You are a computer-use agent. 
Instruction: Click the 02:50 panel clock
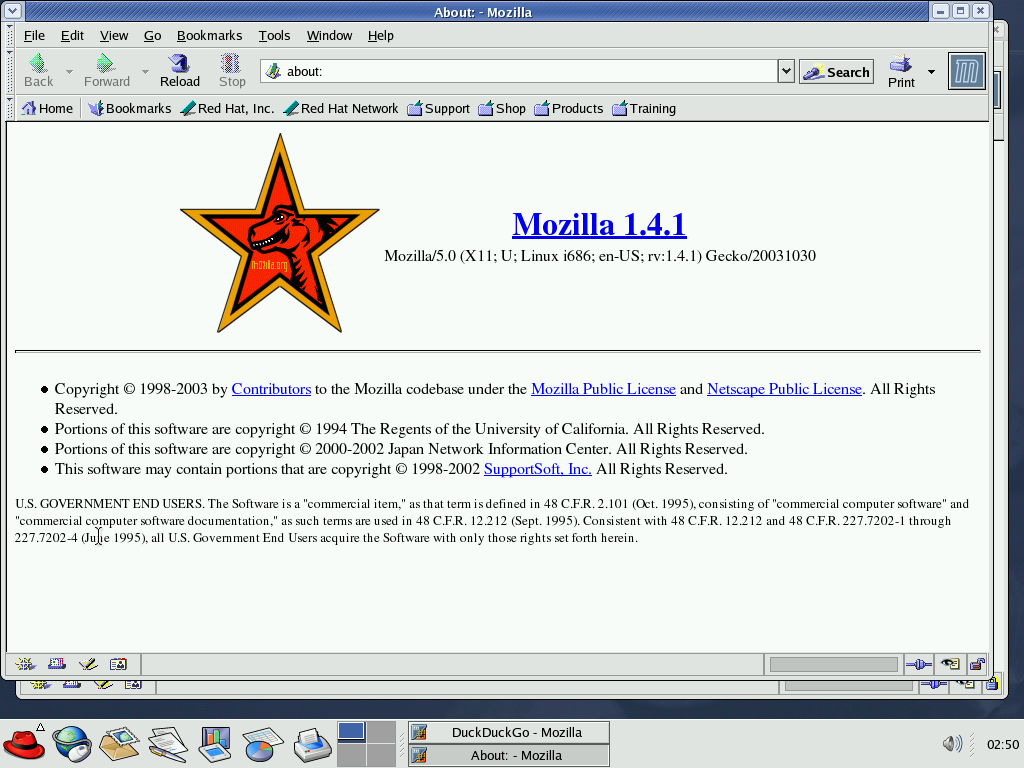click(x=1002, y=744)
